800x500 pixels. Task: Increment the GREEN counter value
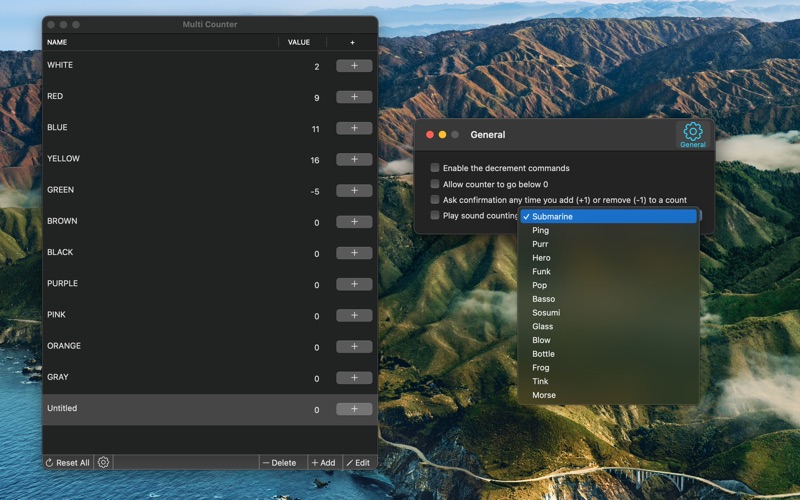(x=354, y=190)
